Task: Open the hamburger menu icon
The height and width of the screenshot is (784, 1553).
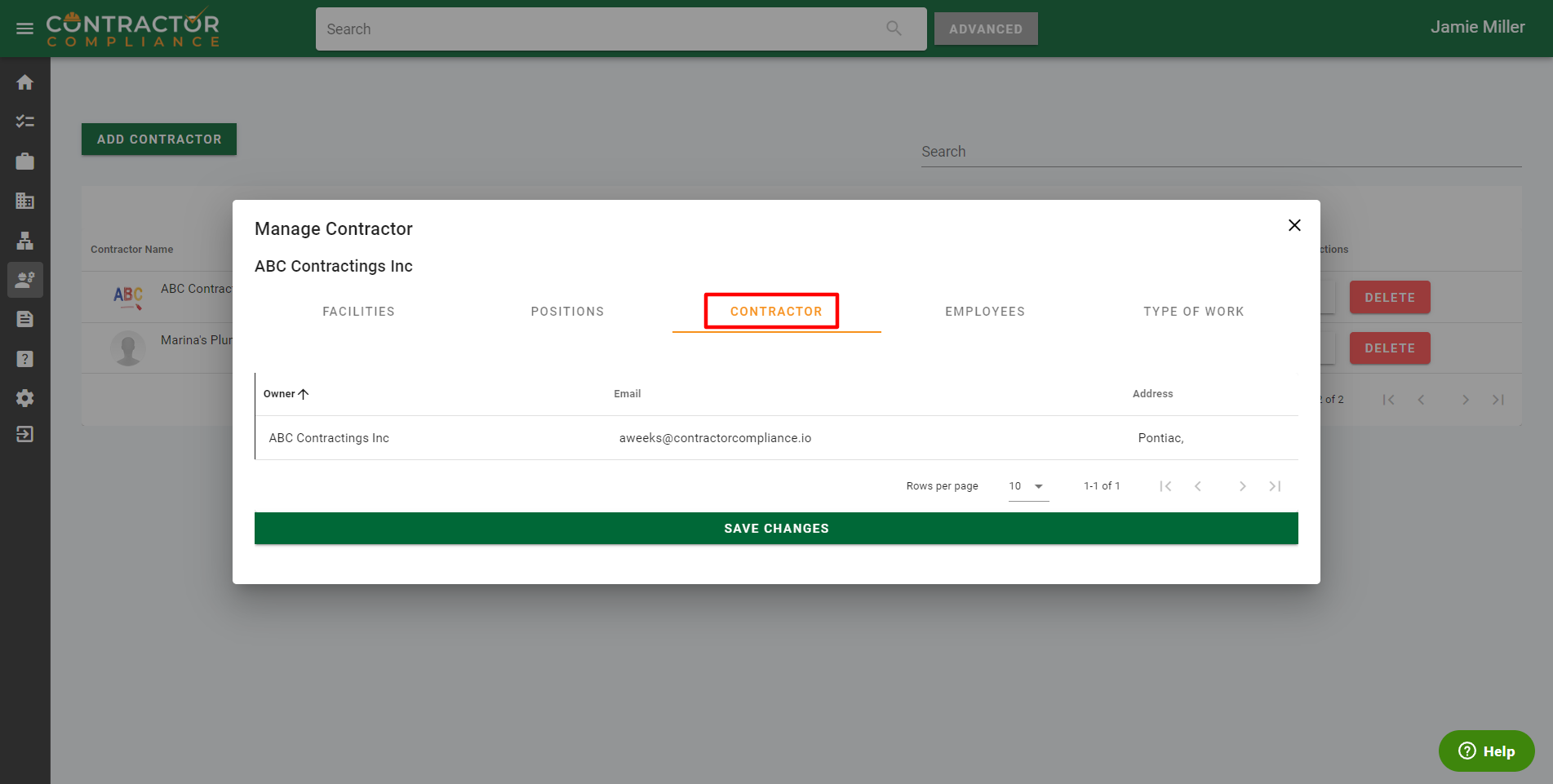Action: 24,29
